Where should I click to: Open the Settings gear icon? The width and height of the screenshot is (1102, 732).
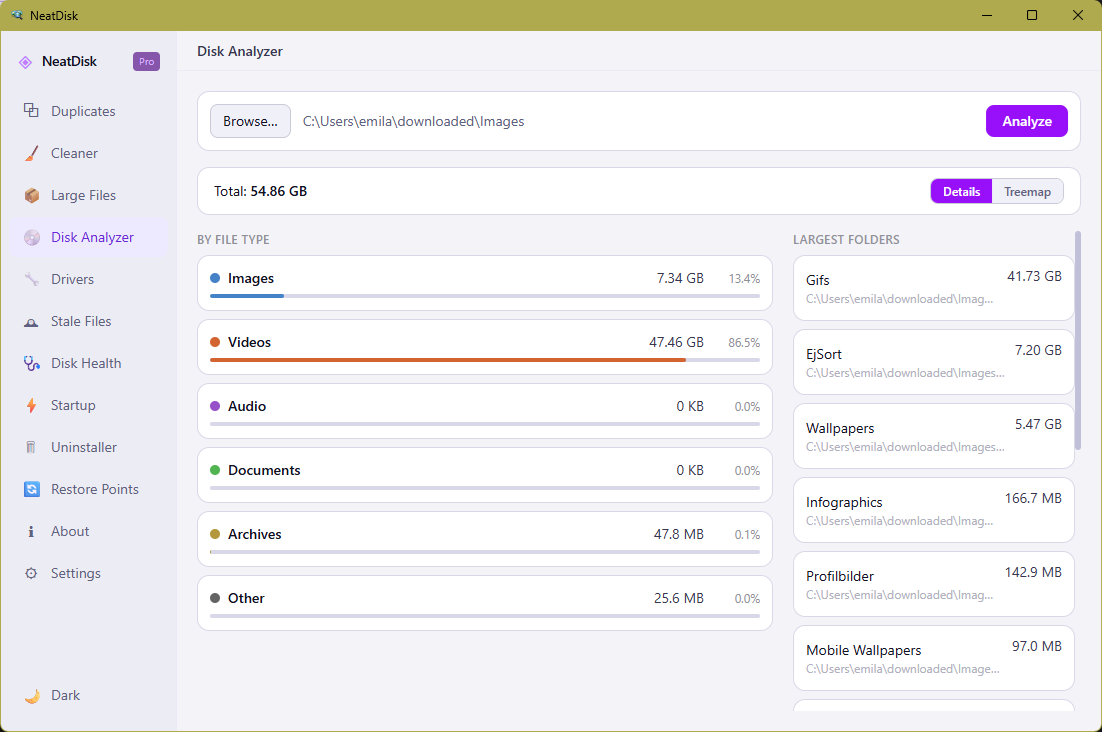point(31,573)
